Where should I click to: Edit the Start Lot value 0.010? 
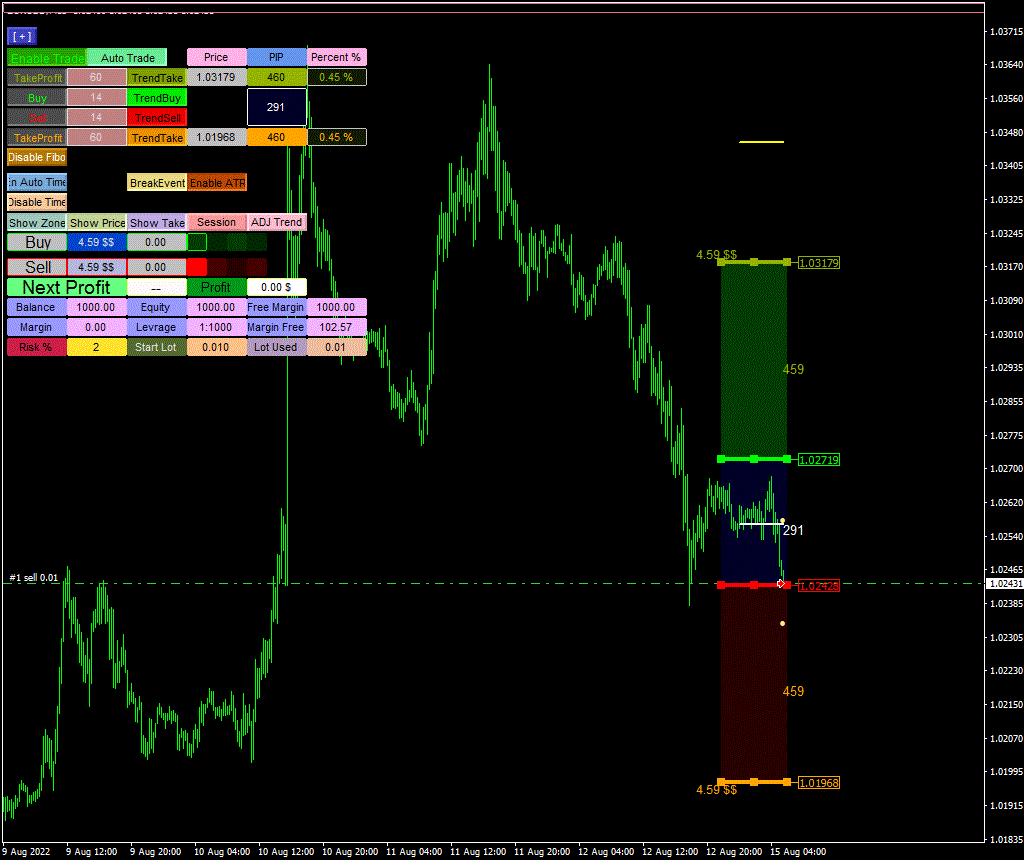[216, 347]
